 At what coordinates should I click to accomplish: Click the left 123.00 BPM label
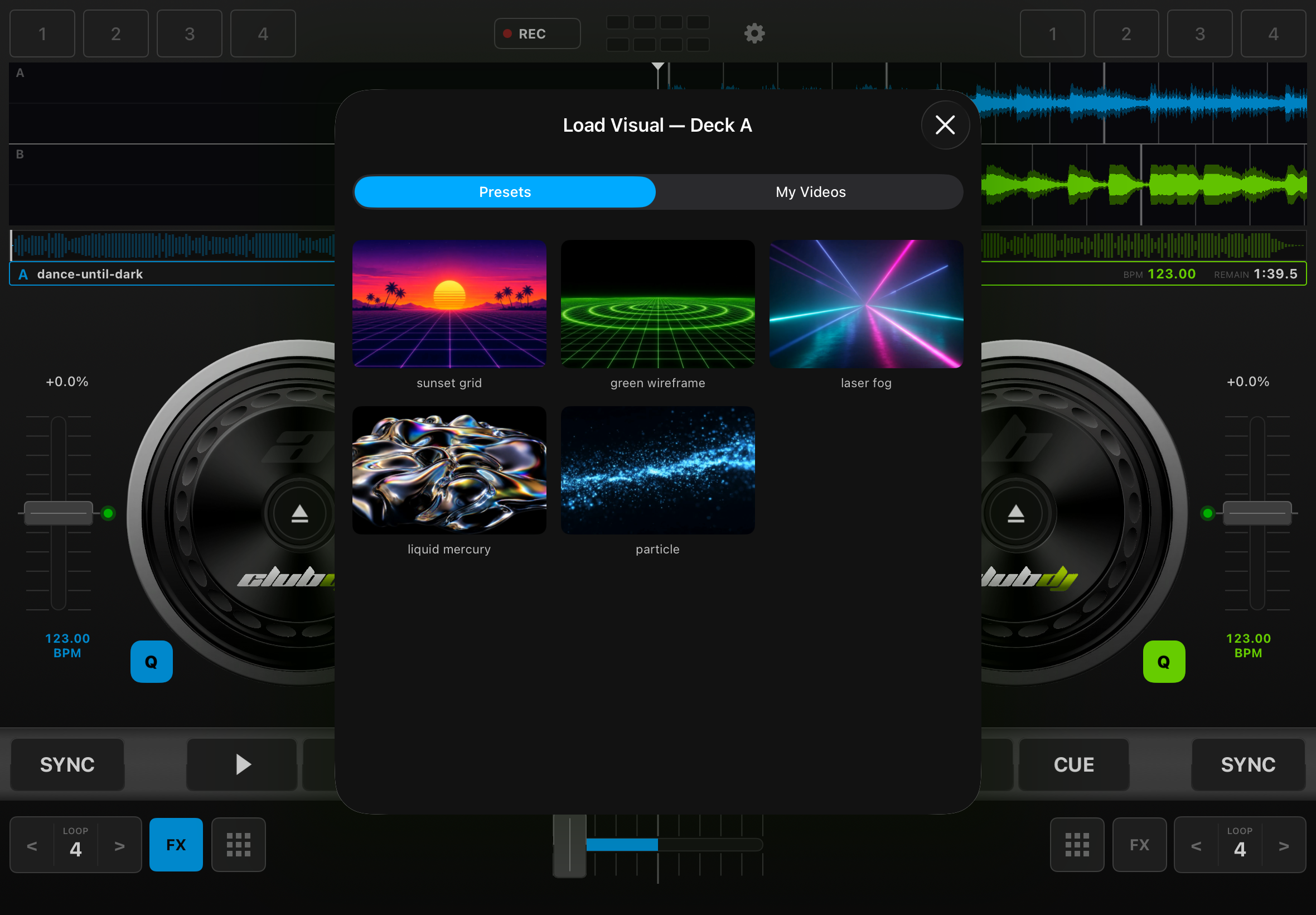tap(67, 646)
